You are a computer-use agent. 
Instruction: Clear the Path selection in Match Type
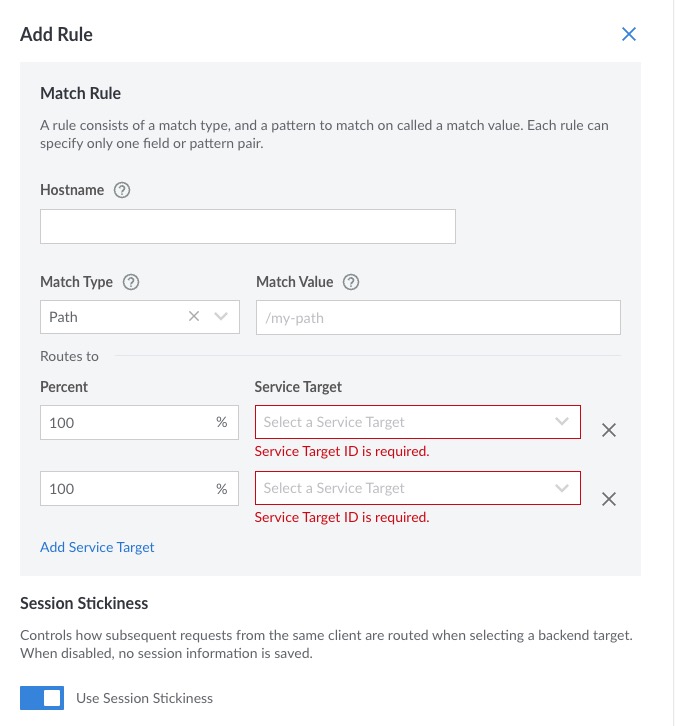pos(194,316)
